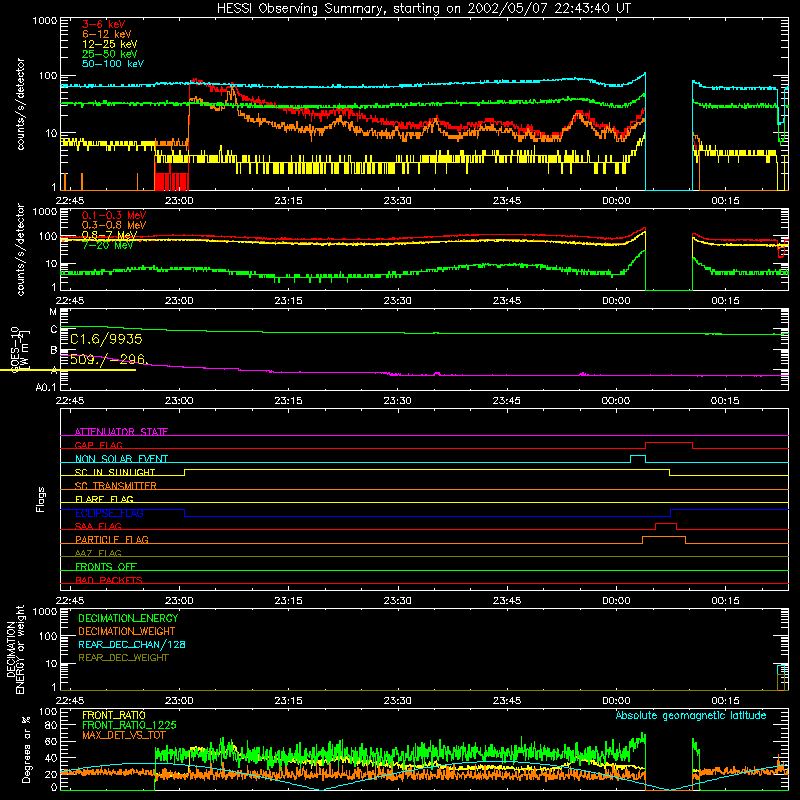Click the REAR_DEC_CHAN/128 legend label

[x=132, y=644]
